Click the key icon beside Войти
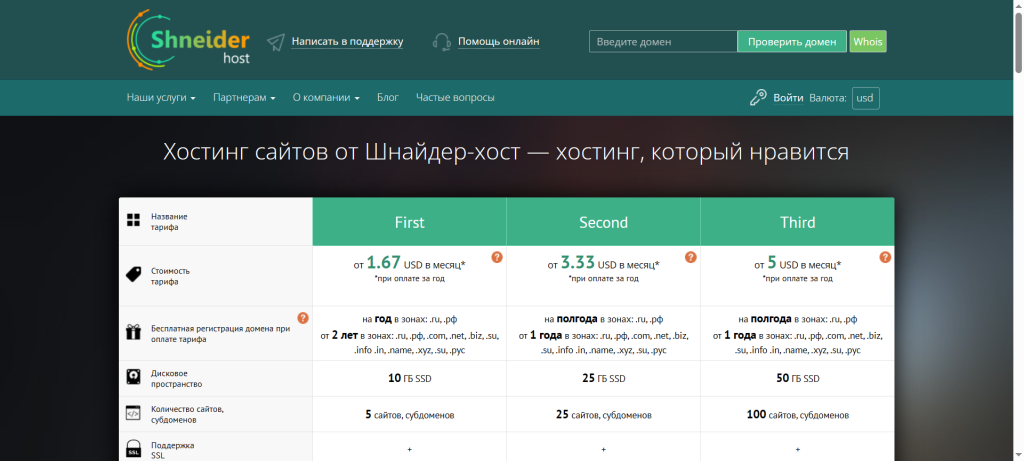This screenshot has height=461, width=1024. click(x=758, y=98)
